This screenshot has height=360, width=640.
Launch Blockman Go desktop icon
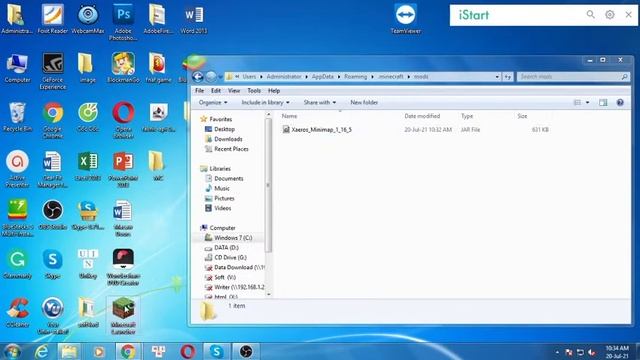(x=123, y=68)
